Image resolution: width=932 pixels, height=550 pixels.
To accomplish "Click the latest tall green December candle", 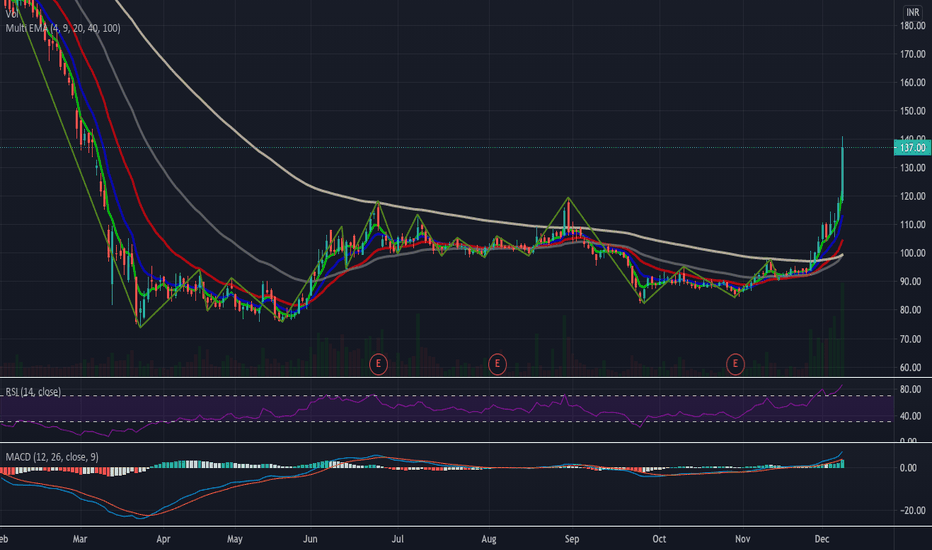I will (842, 172).
